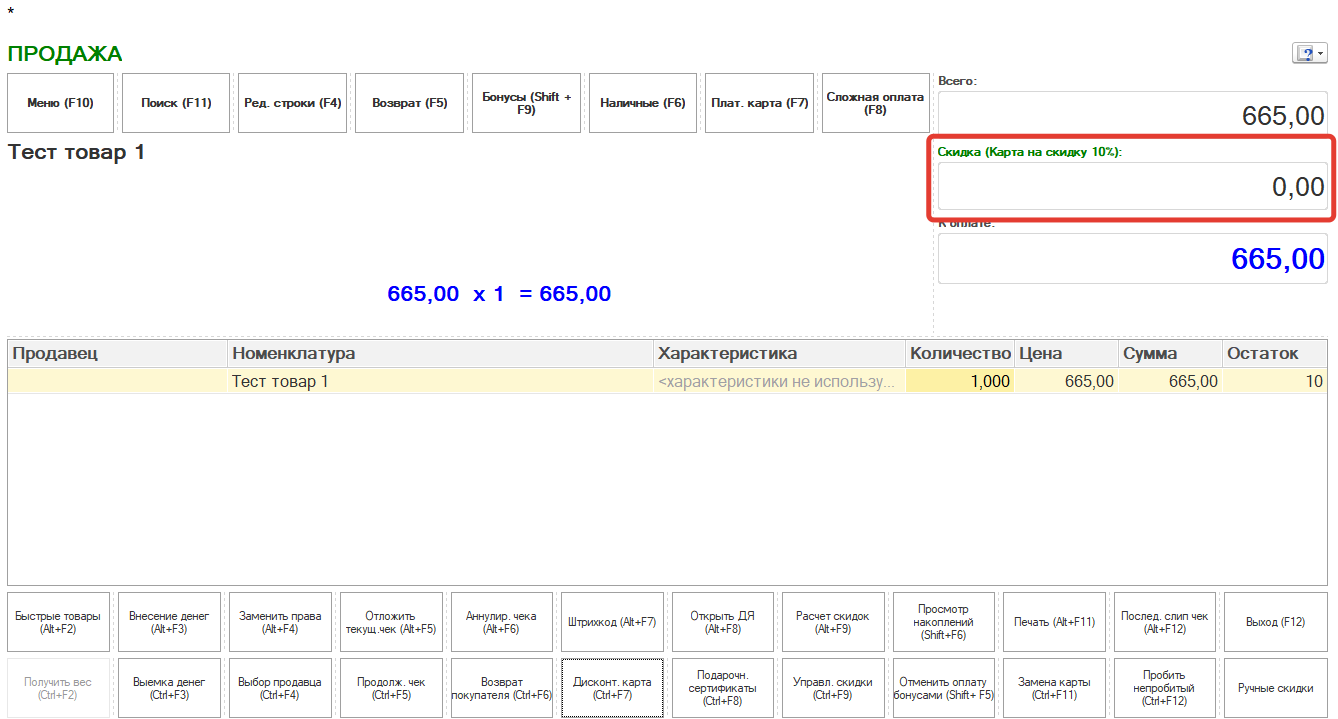Start a return with Возврат (F5)

pos(409,103)
